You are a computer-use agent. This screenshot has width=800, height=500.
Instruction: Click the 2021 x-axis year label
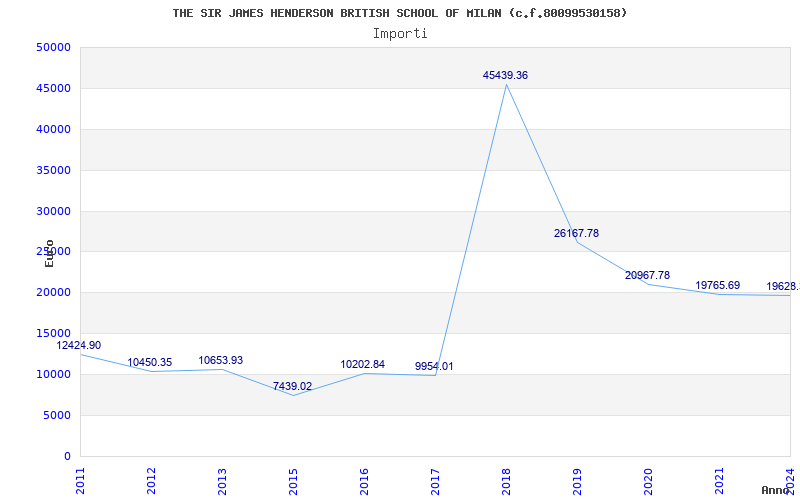coord(719,481)
